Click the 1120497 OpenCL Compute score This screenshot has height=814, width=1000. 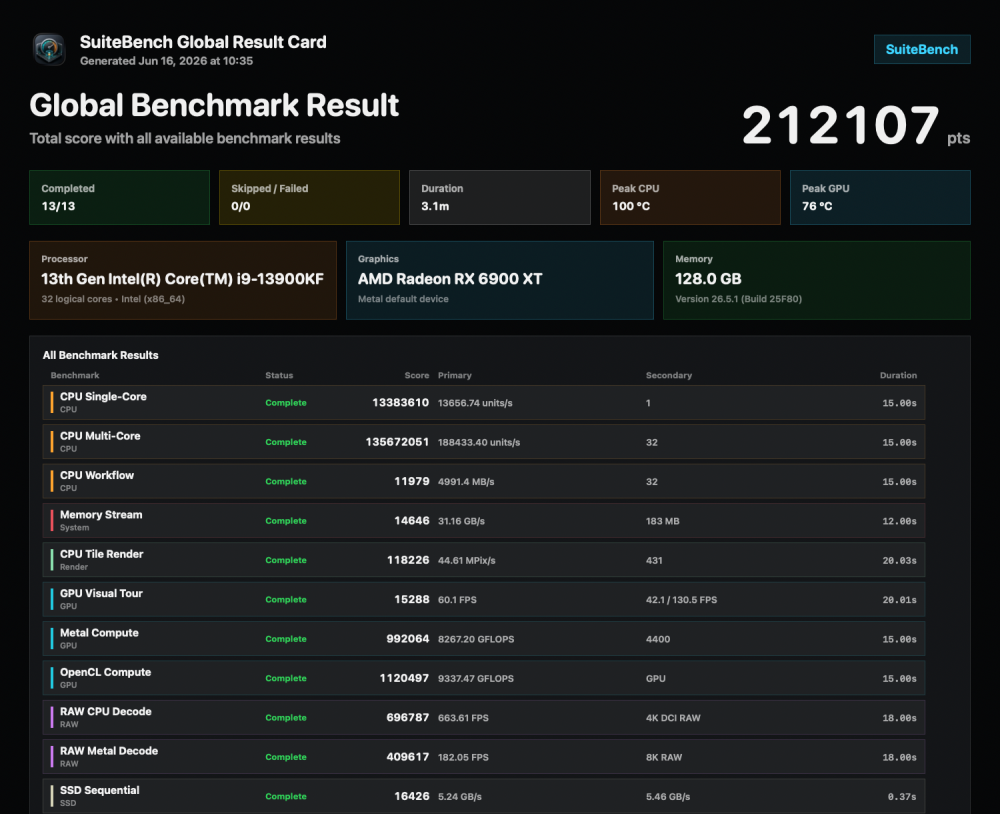pyautogui.click(x=404, y=678)
